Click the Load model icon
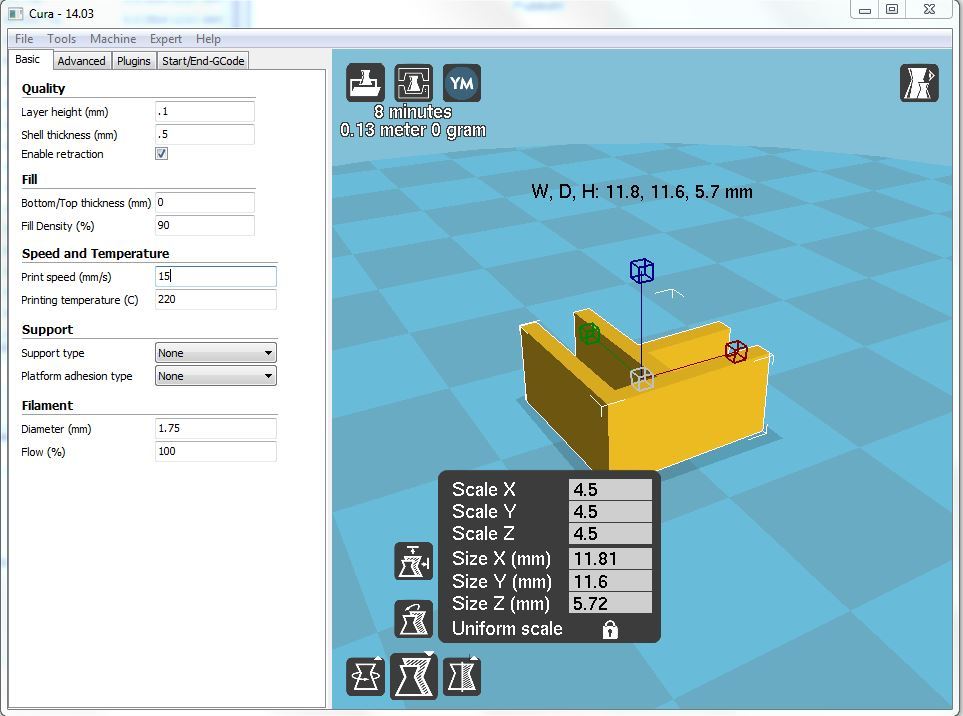963x716 pixels. pos(365,83)
